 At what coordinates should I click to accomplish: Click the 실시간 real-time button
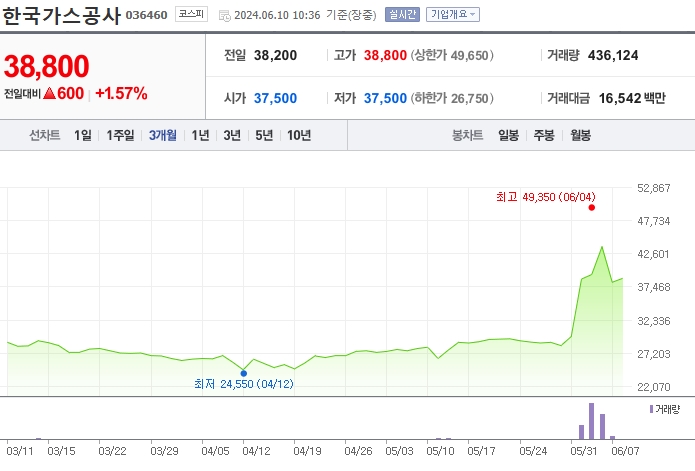pos(402,15)
